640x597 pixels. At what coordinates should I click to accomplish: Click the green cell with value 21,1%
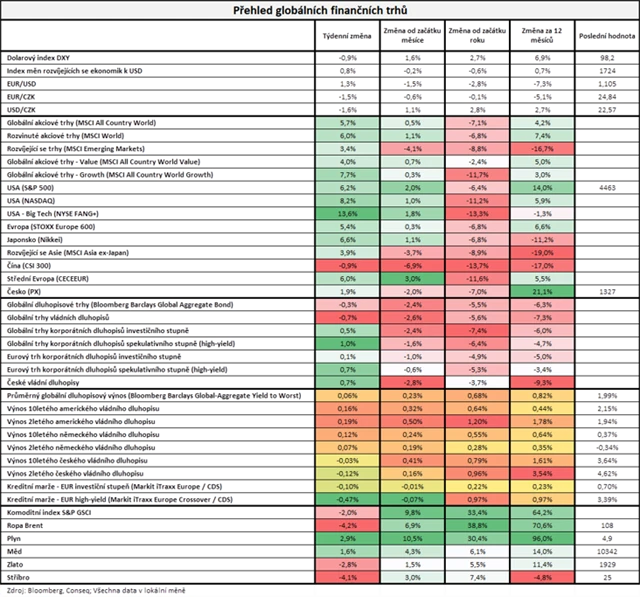pos(543,291)
